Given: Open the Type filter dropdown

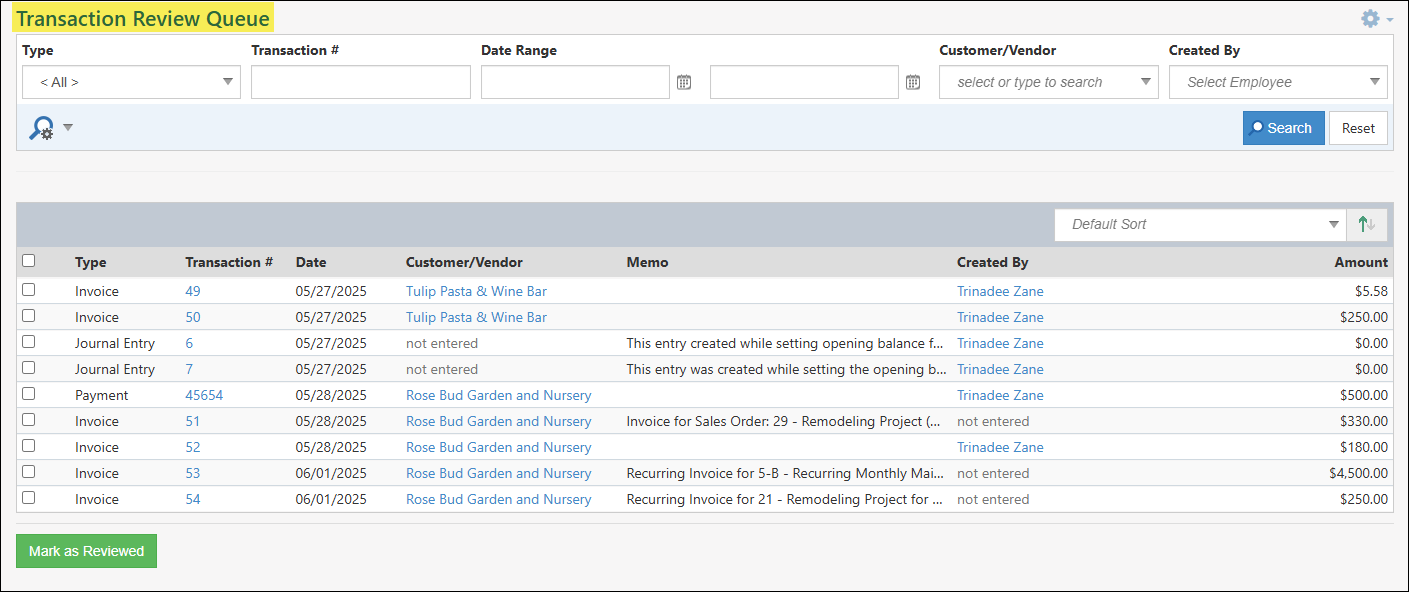Looking at the screenshot, I should [x=131, y=82].
